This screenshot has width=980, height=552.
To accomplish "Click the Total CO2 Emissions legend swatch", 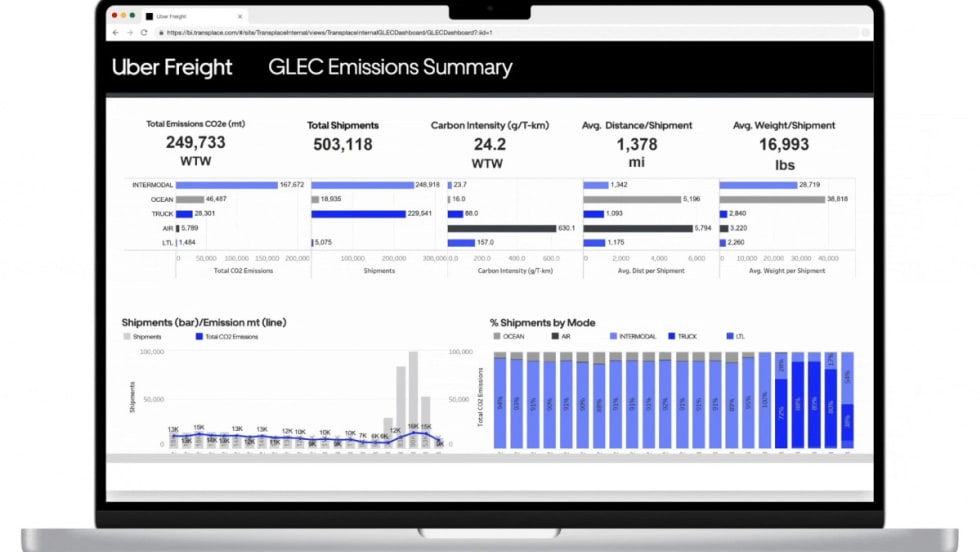I will pyautogui.click(x=199, y=337).
